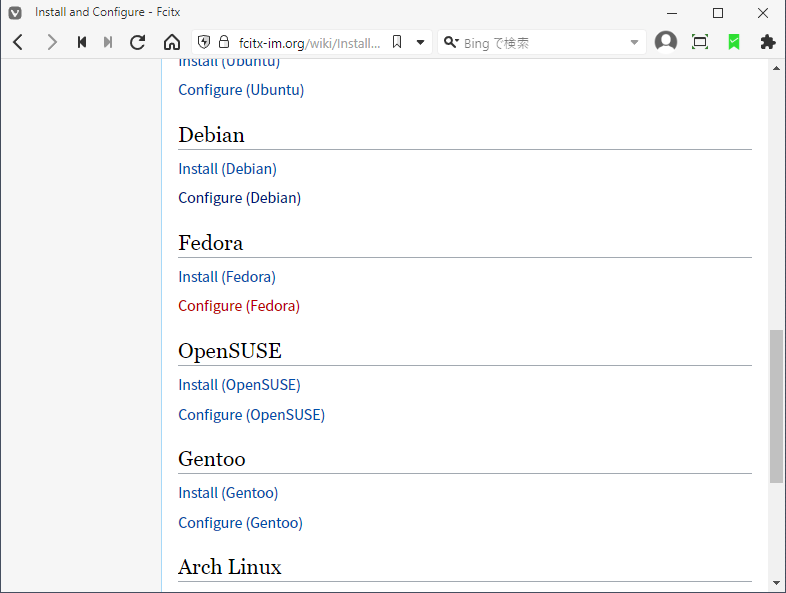The width and height of the screenshot is (786, 593).
Task: Open the Install (Debian) link
Action: (227, 169)
